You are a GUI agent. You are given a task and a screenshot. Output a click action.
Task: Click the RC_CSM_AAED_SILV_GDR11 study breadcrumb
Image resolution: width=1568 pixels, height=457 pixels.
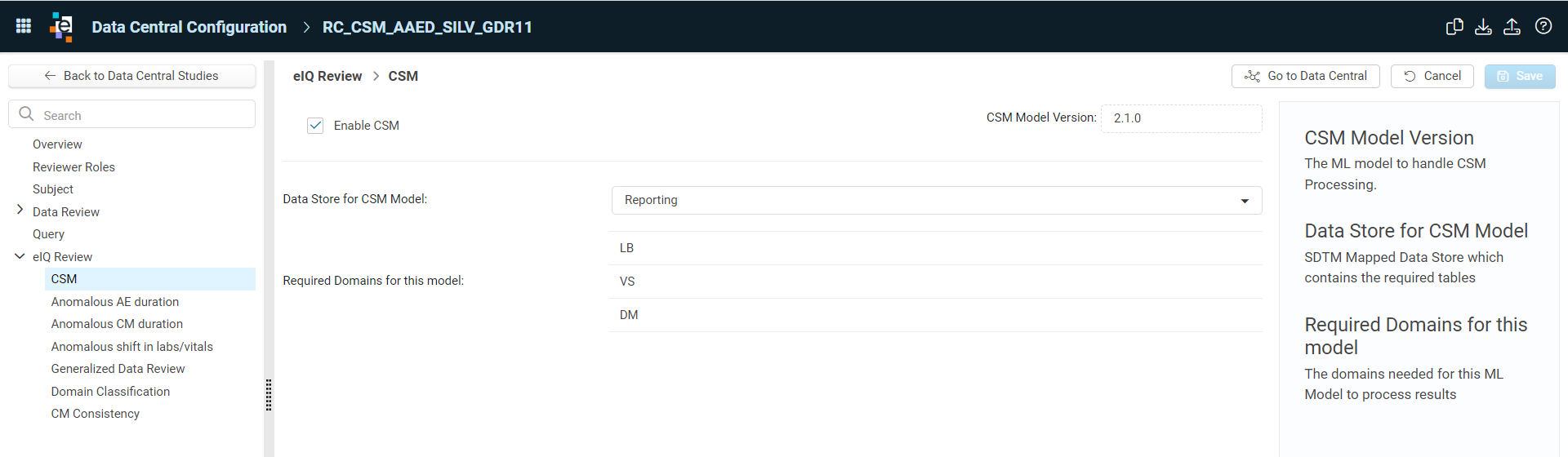pos(427,27)
